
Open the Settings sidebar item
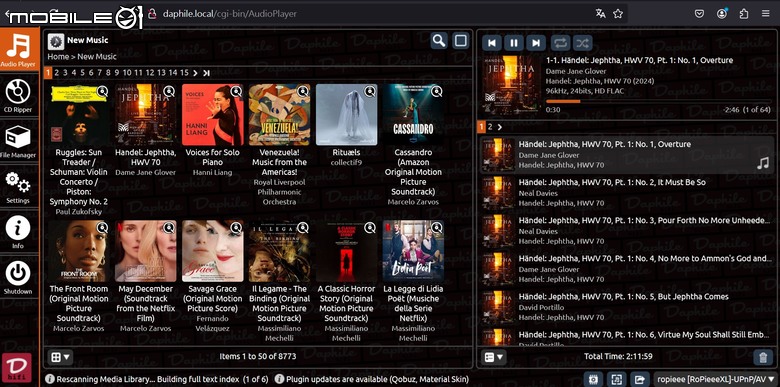tap(18, 187)
